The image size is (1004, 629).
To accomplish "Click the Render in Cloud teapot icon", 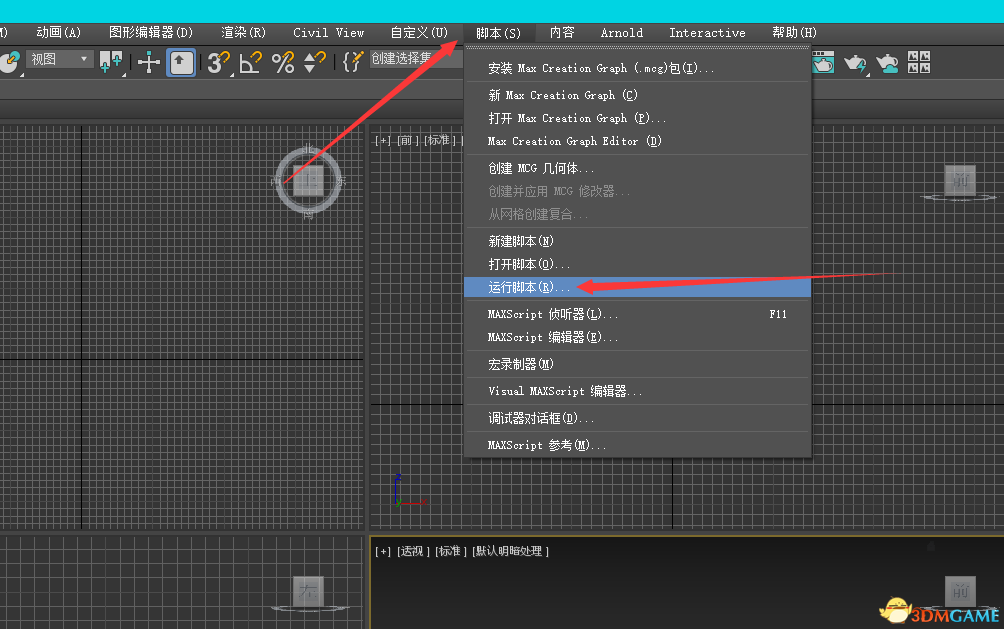I will coord(887,63).
